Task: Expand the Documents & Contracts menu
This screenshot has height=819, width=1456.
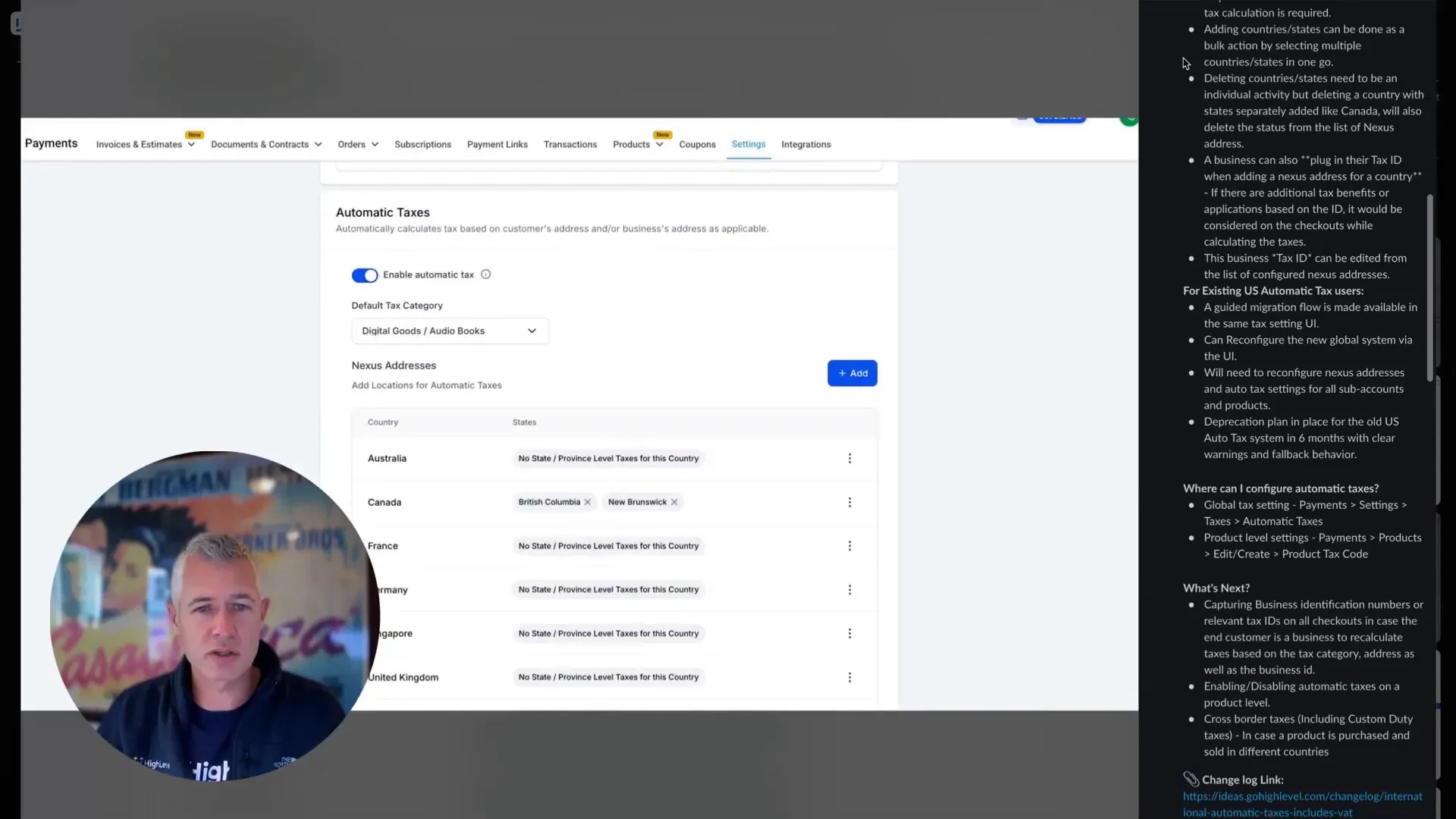Action: [x=266, y=144]
